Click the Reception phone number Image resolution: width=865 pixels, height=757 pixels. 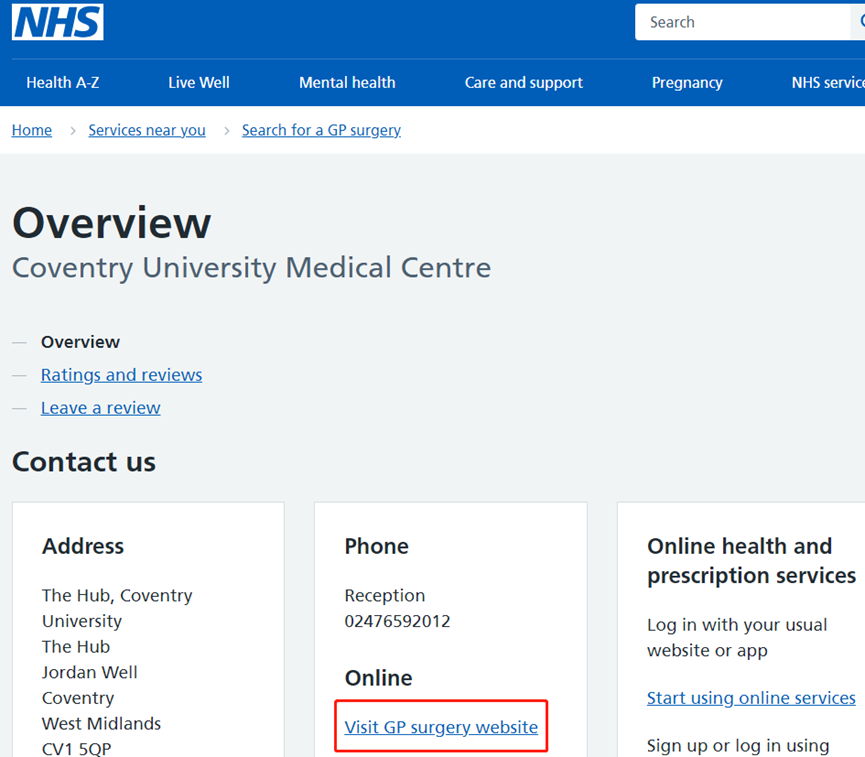[x=396, y=621]
